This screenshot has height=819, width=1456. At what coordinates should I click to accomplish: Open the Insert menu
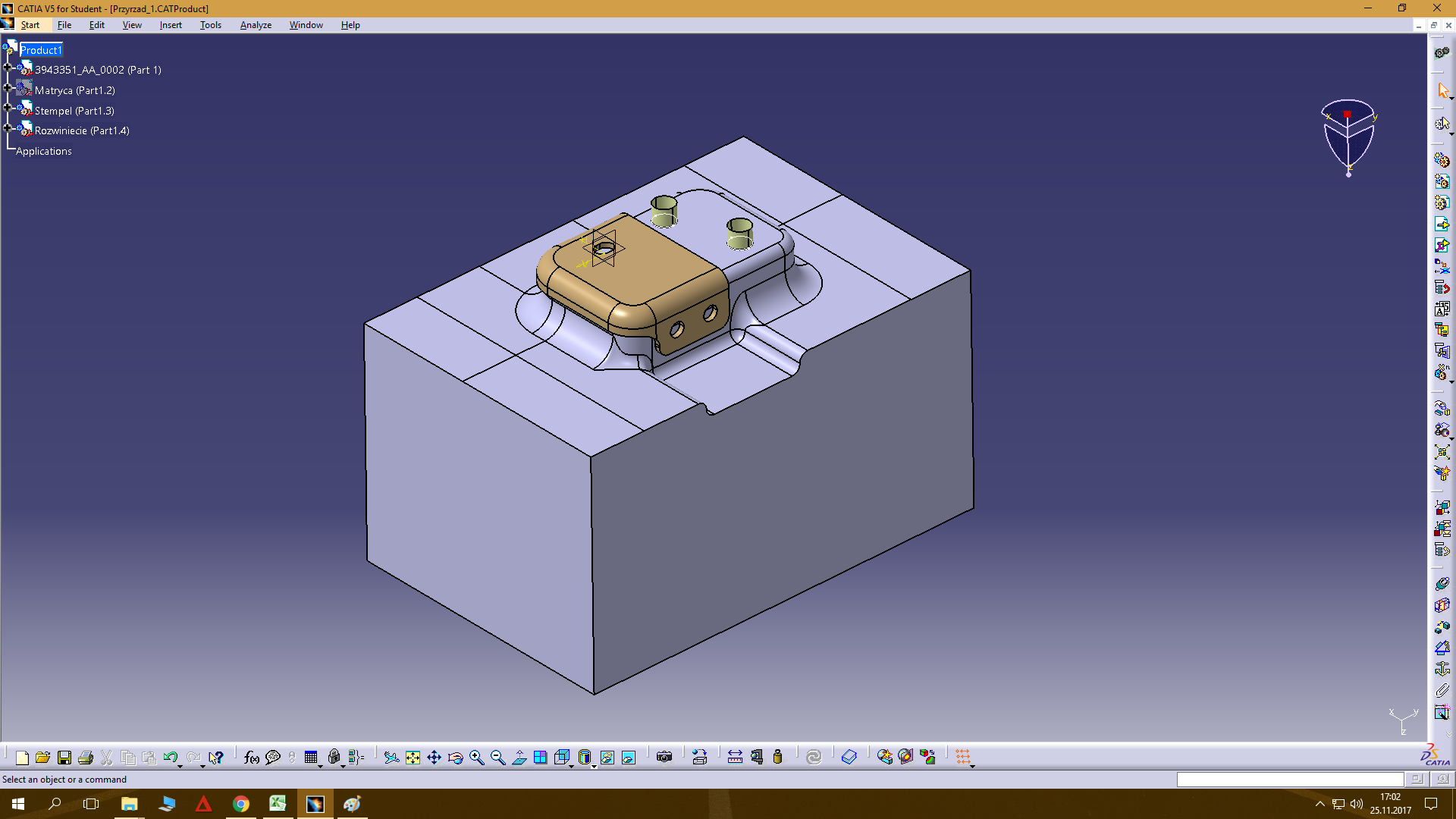point(171,25)
